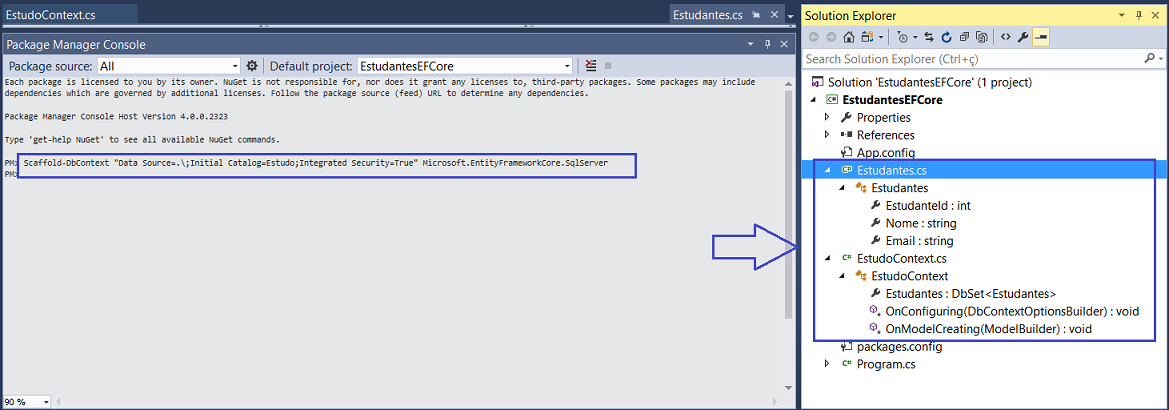Expand the Properties node

coord(827,117)
